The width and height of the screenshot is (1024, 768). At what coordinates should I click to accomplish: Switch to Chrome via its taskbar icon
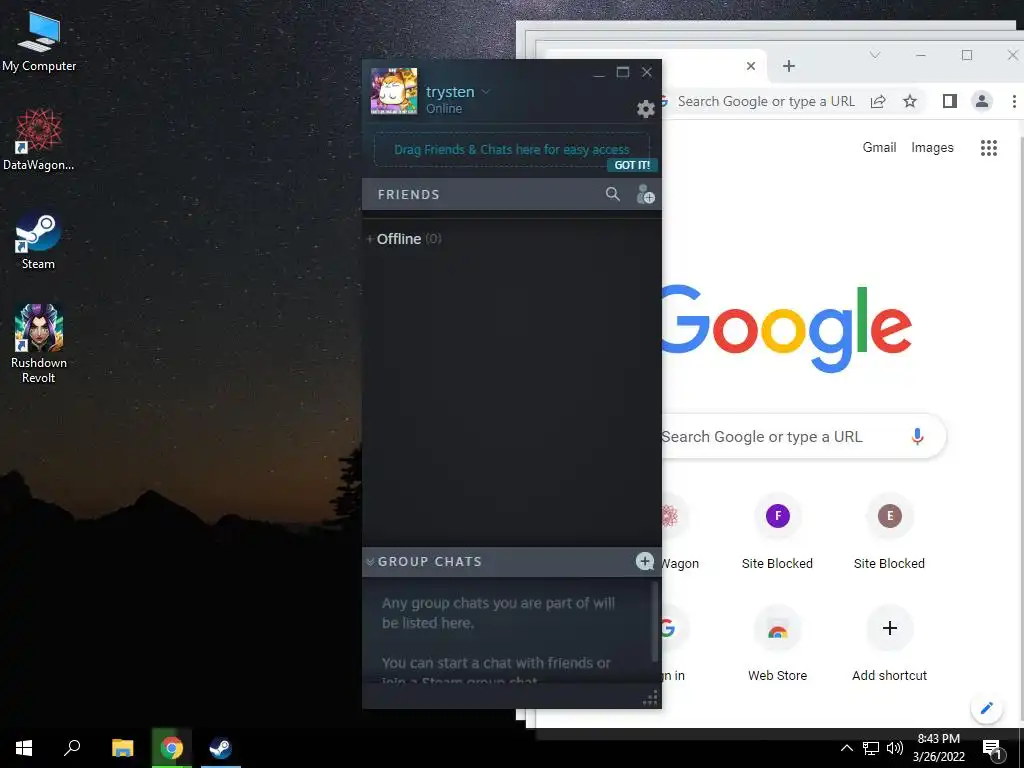(x=172, y=748)
